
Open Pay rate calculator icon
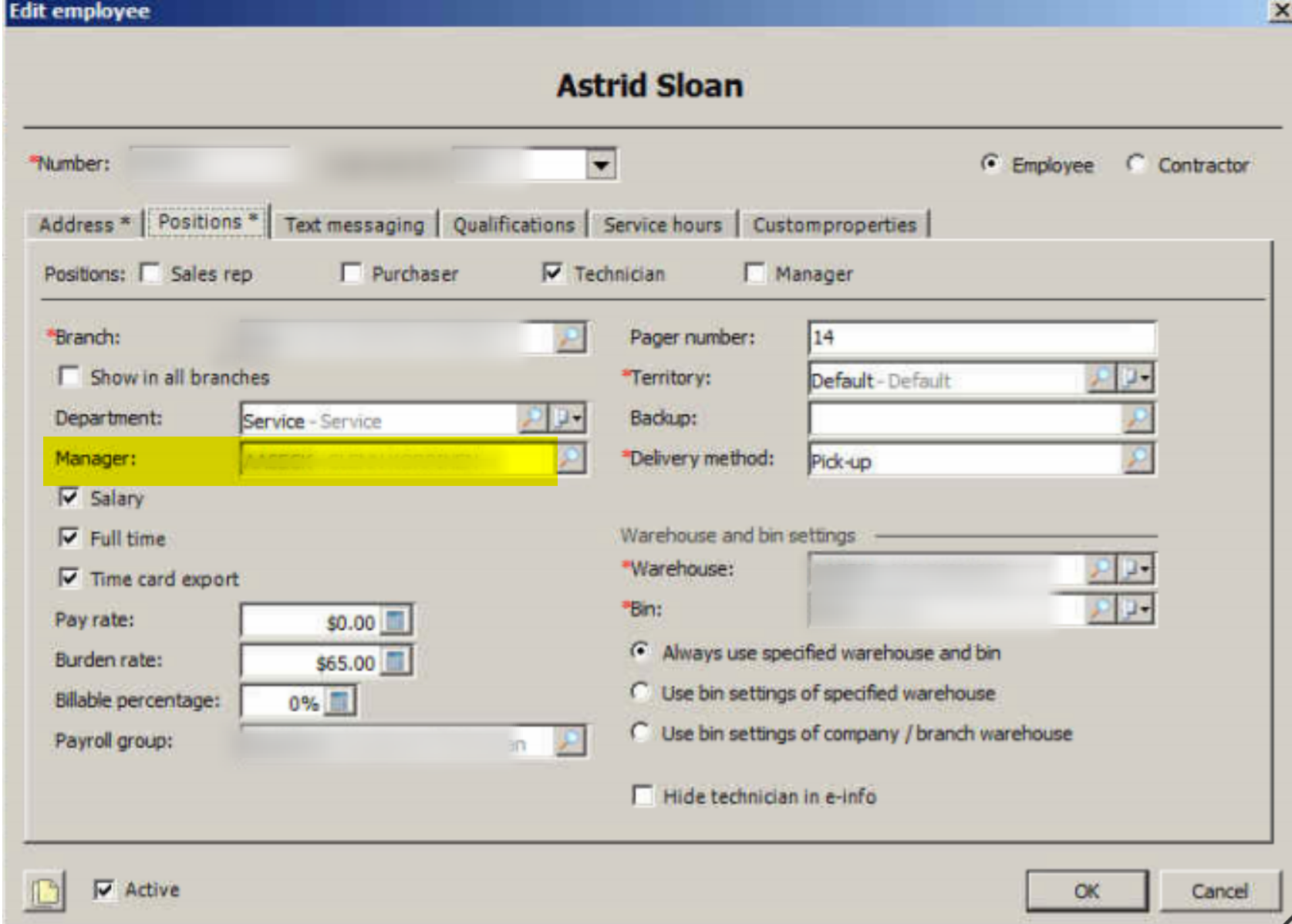(x=396, y=621)
